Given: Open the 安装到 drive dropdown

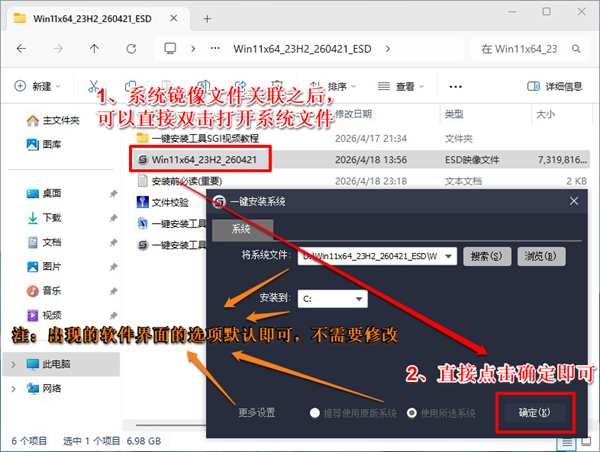Looking at the screenshot, I should pyautogui.click(x=333, y=299).
